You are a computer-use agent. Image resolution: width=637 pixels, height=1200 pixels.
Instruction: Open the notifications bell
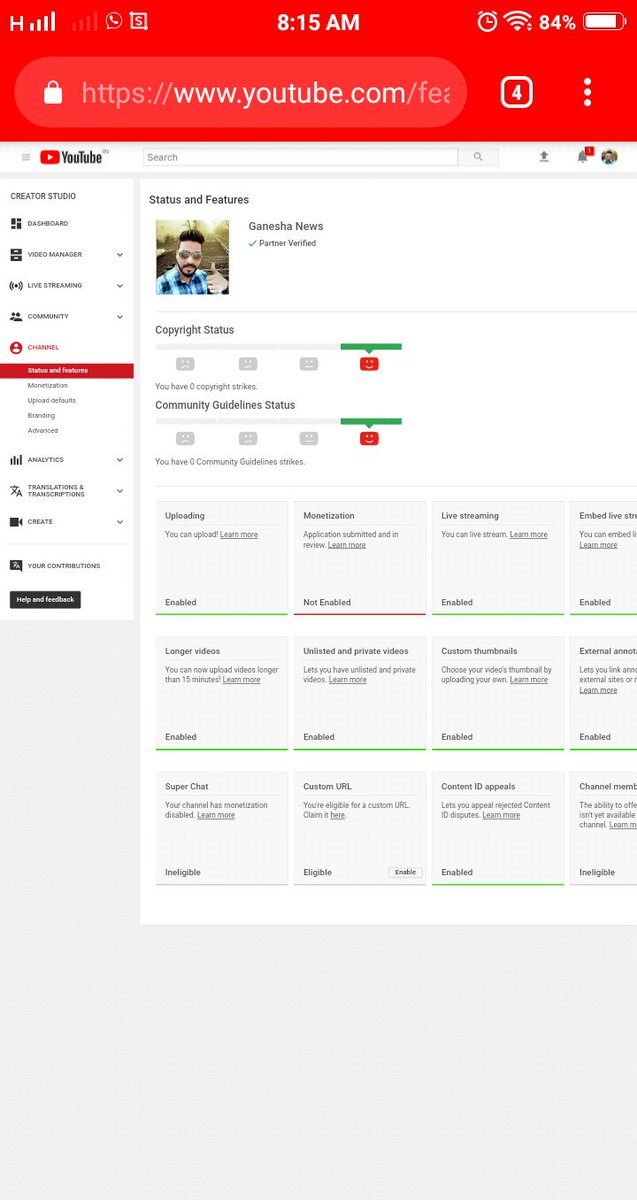tap(582, 157)
